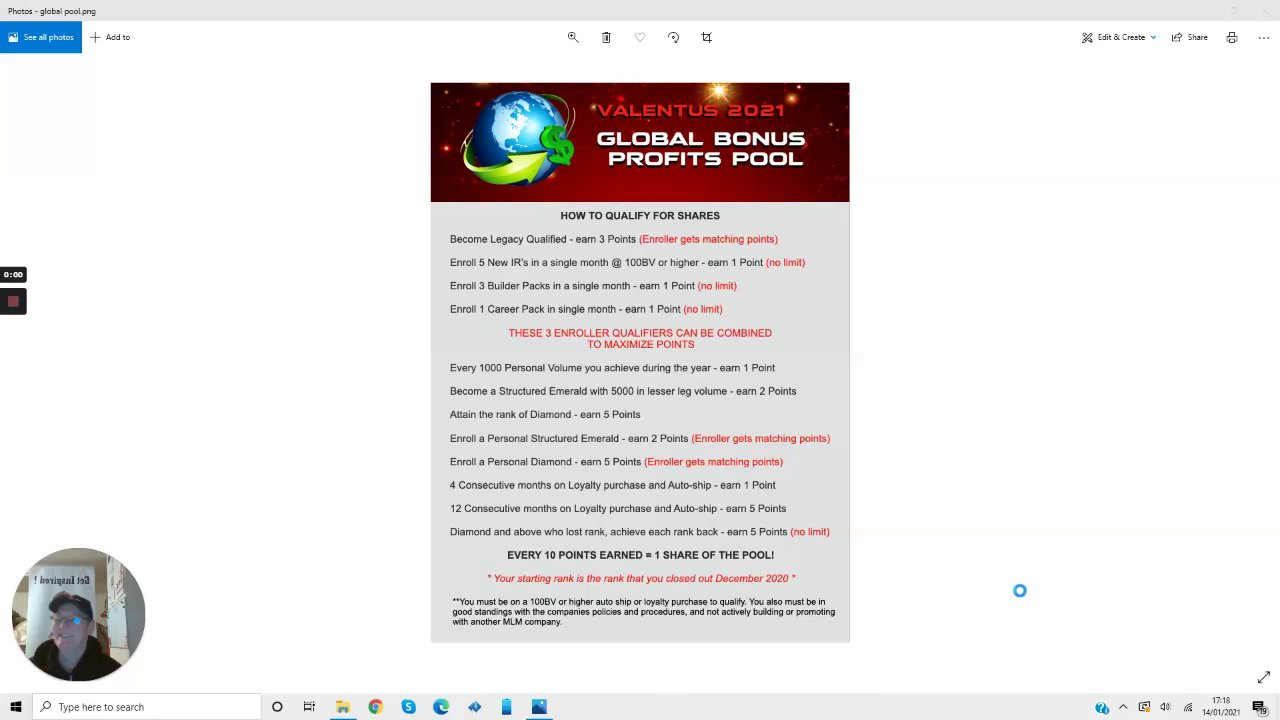
Task: Click the recording timer 0:00 indicator
Action: click(x=13, y=274)
